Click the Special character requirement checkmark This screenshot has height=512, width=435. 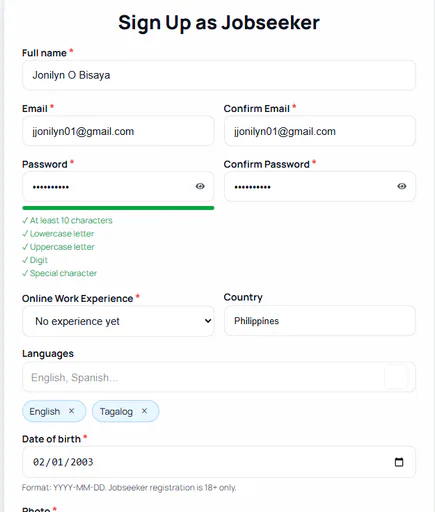click(x=25, y=273)
